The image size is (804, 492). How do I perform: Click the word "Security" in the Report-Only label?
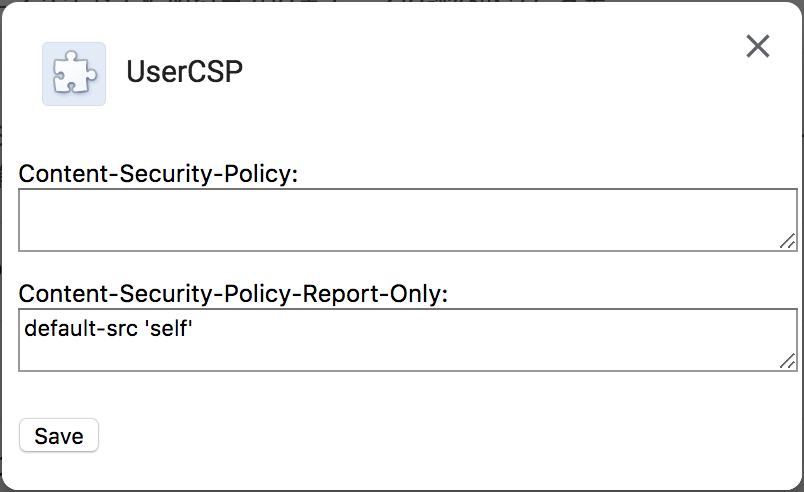pos(166,294)
